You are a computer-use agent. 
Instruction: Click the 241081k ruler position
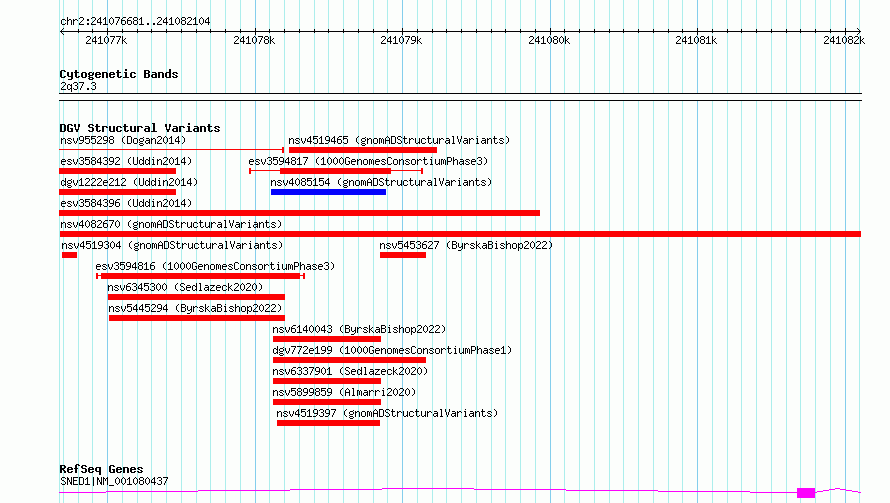tap(696, 40)
